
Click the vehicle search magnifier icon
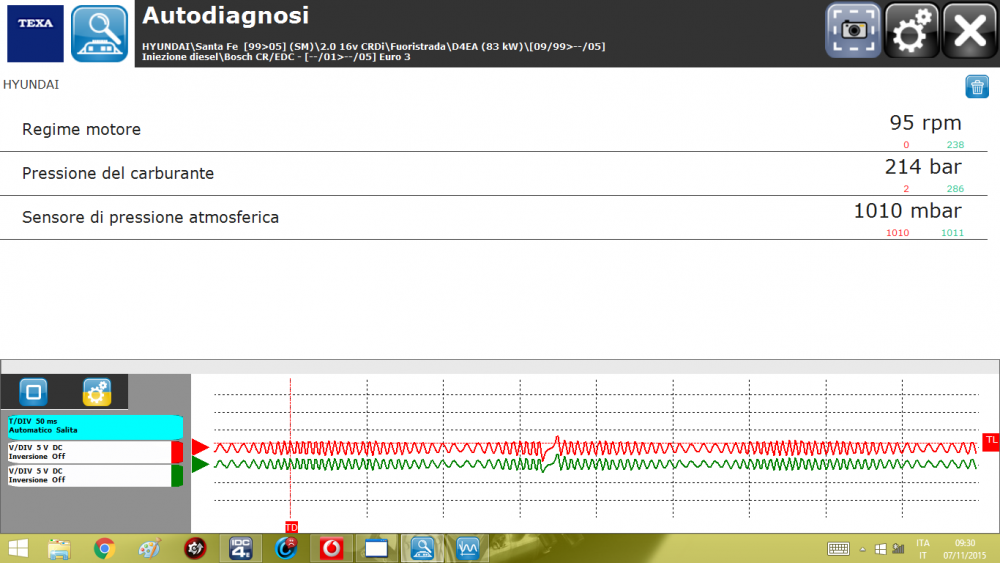click(99, 34)
